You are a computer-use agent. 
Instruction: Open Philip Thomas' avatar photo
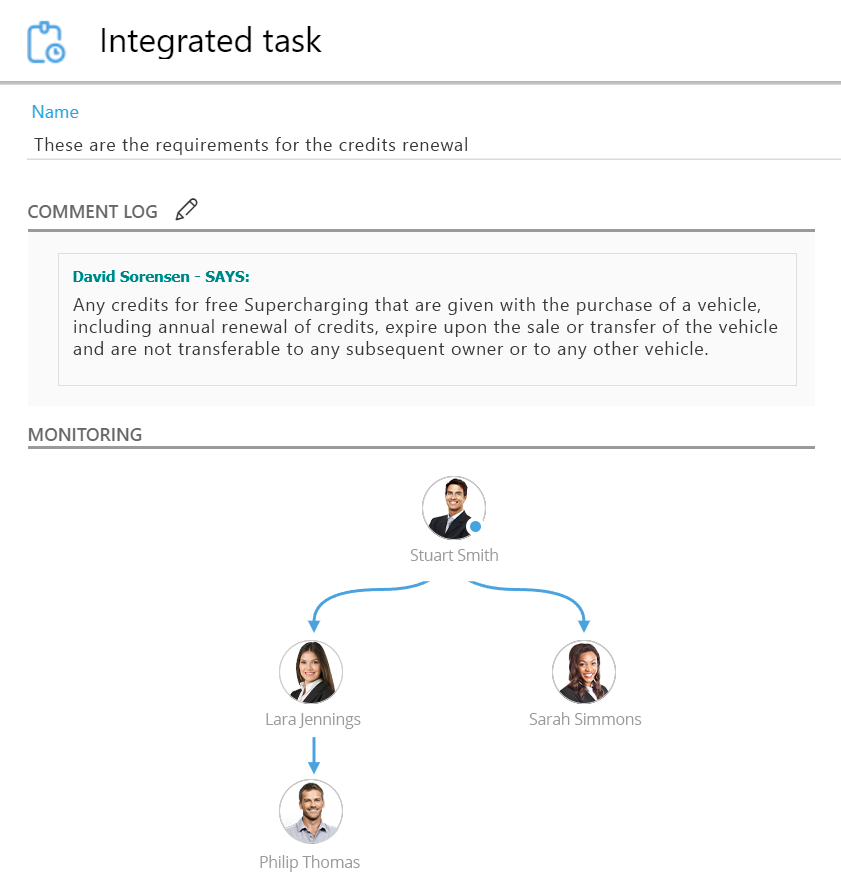pyautogui.click(x=311, y=811)
